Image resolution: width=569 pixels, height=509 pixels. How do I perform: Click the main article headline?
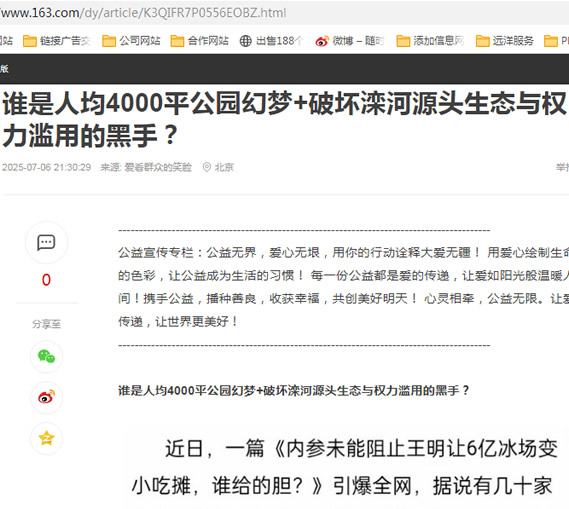pos(284,119)
